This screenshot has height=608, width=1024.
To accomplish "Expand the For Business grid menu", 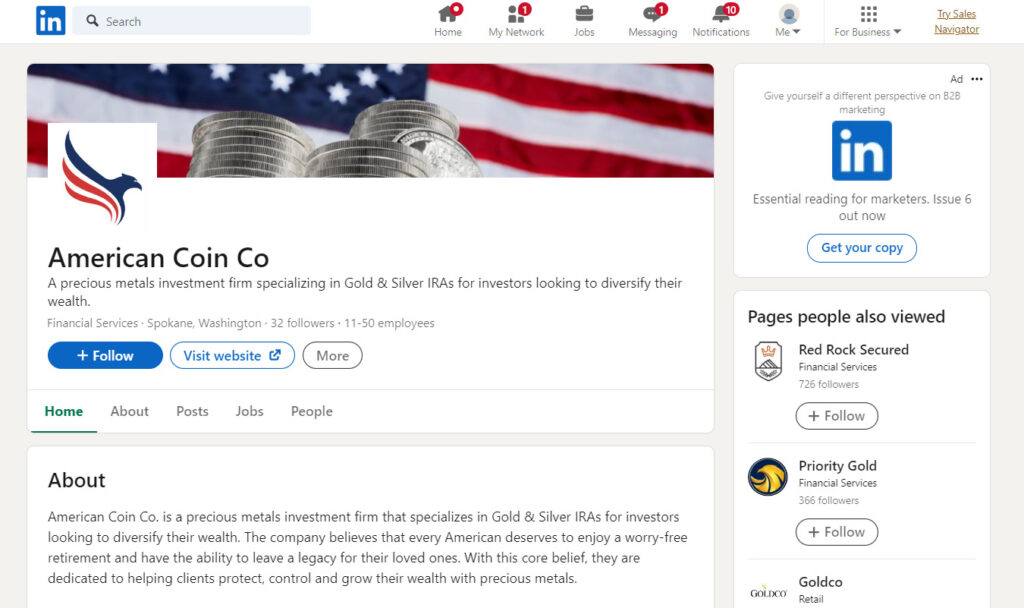I will point(867,21).
